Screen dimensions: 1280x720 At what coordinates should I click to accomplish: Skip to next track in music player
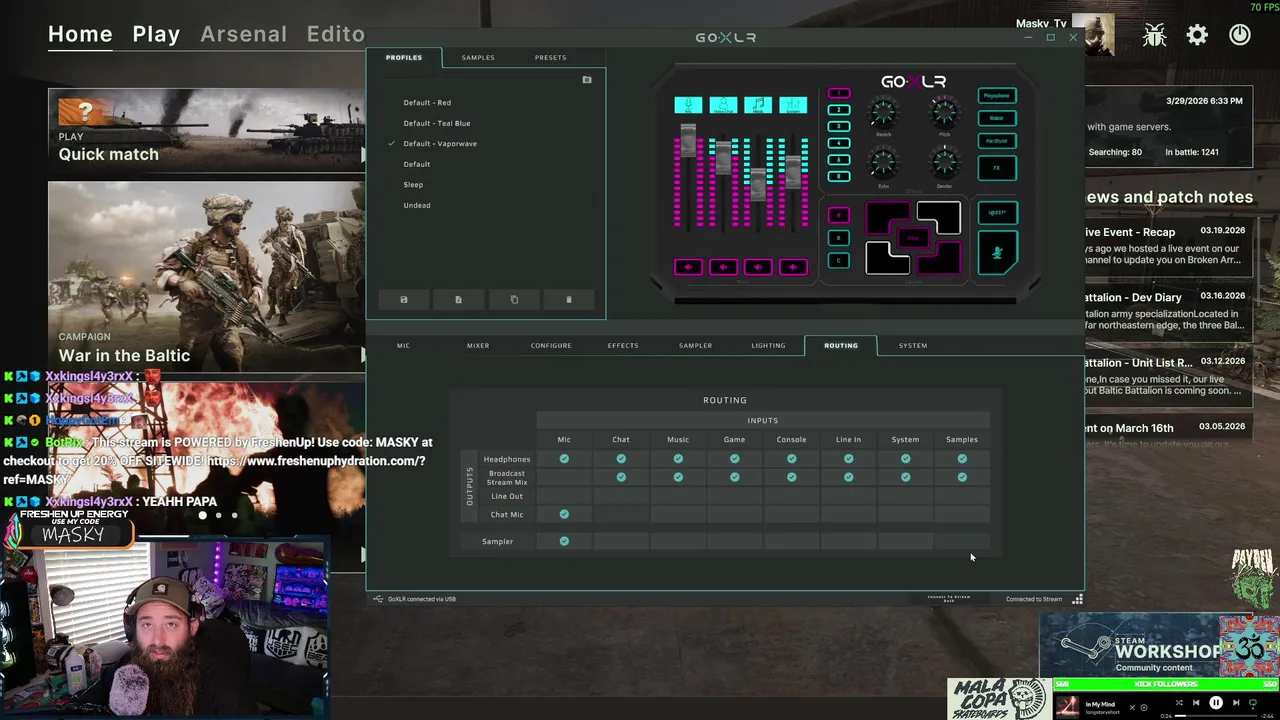pyautogui.click(x=1236, y=703)
